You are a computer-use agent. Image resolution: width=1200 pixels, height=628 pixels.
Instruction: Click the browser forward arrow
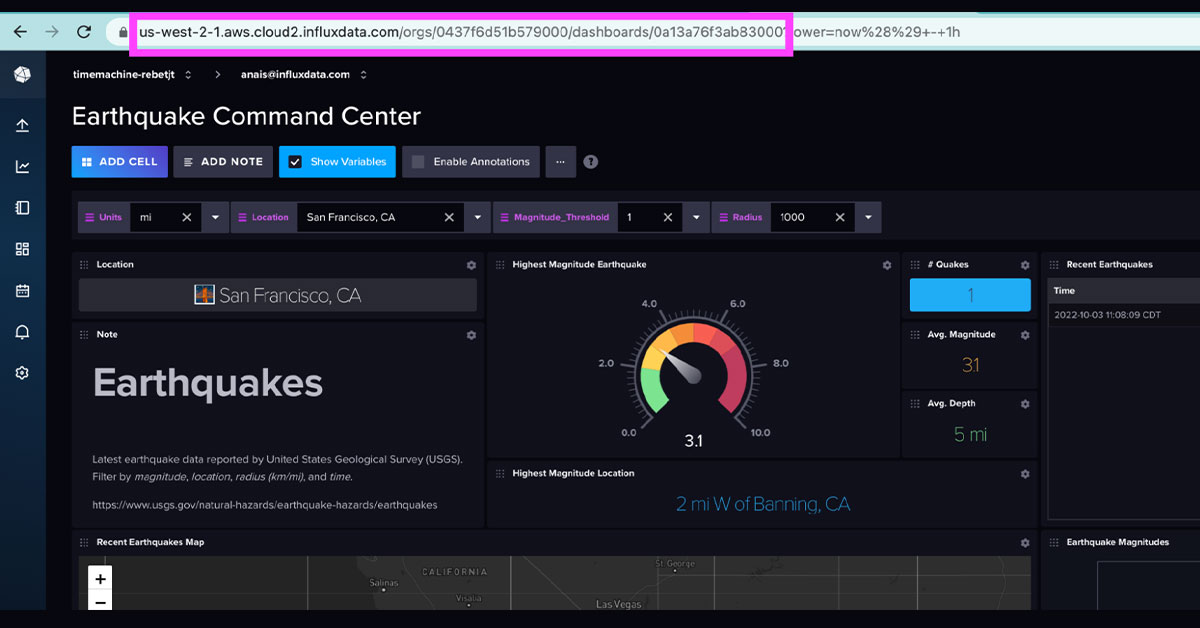coord(50,32)
